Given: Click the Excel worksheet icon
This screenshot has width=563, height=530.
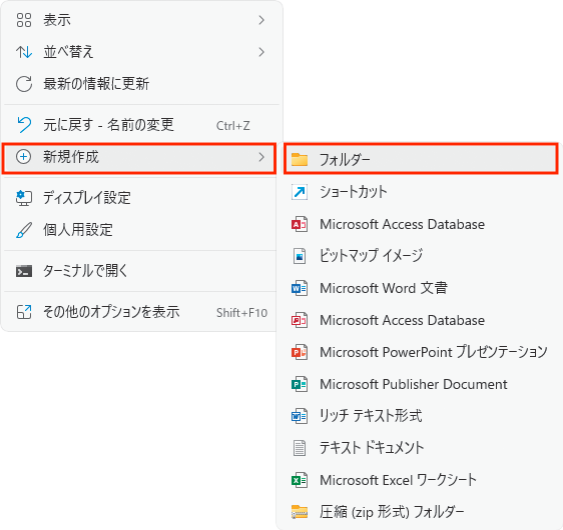Looking at the screenshot, I should [x=299, y=480].
